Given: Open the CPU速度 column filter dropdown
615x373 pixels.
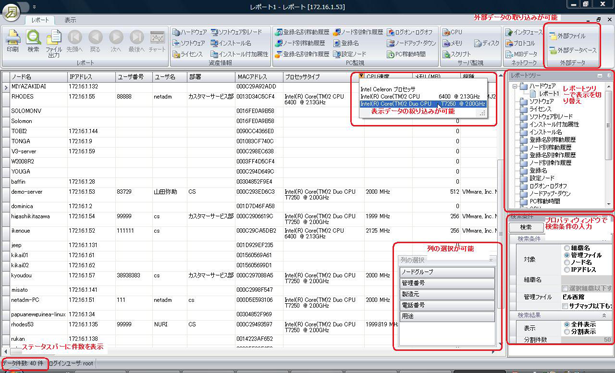Looking at the screenshot, I should click(x=362, y=76).
